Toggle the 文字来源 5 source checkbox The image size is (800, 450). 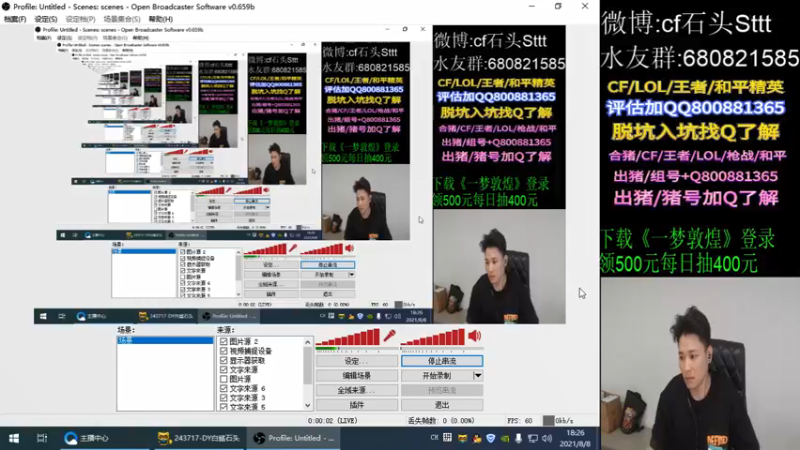pos(223,407)
